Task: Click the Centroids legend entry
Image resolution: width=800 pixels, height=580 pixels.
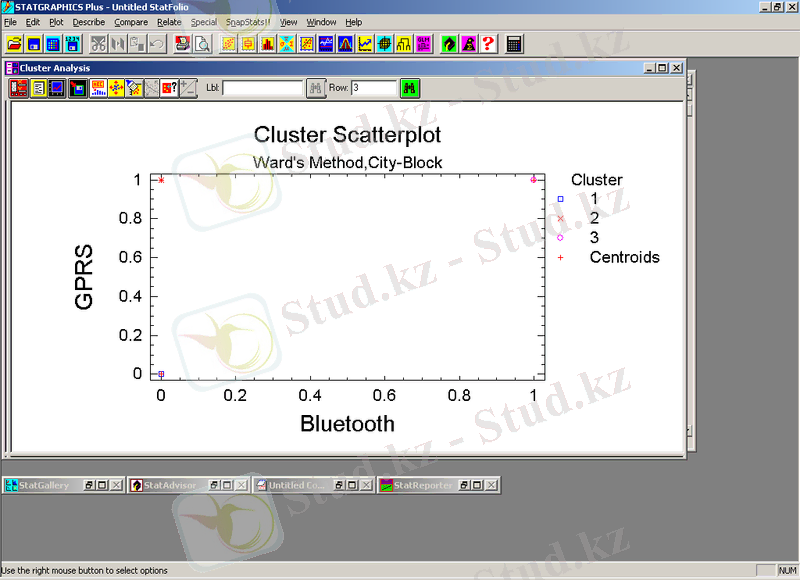Action: [x=624, y=257]
